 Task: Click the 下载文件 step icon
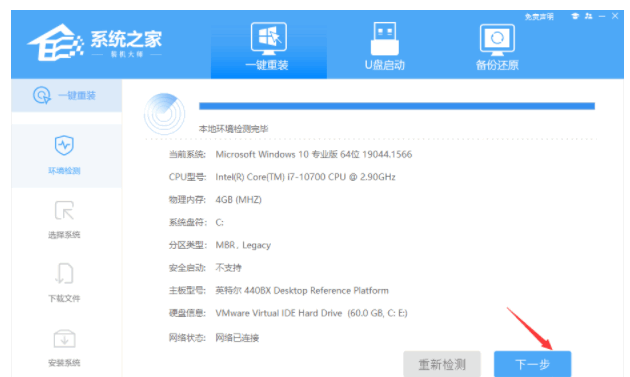[x=64, y=274]
